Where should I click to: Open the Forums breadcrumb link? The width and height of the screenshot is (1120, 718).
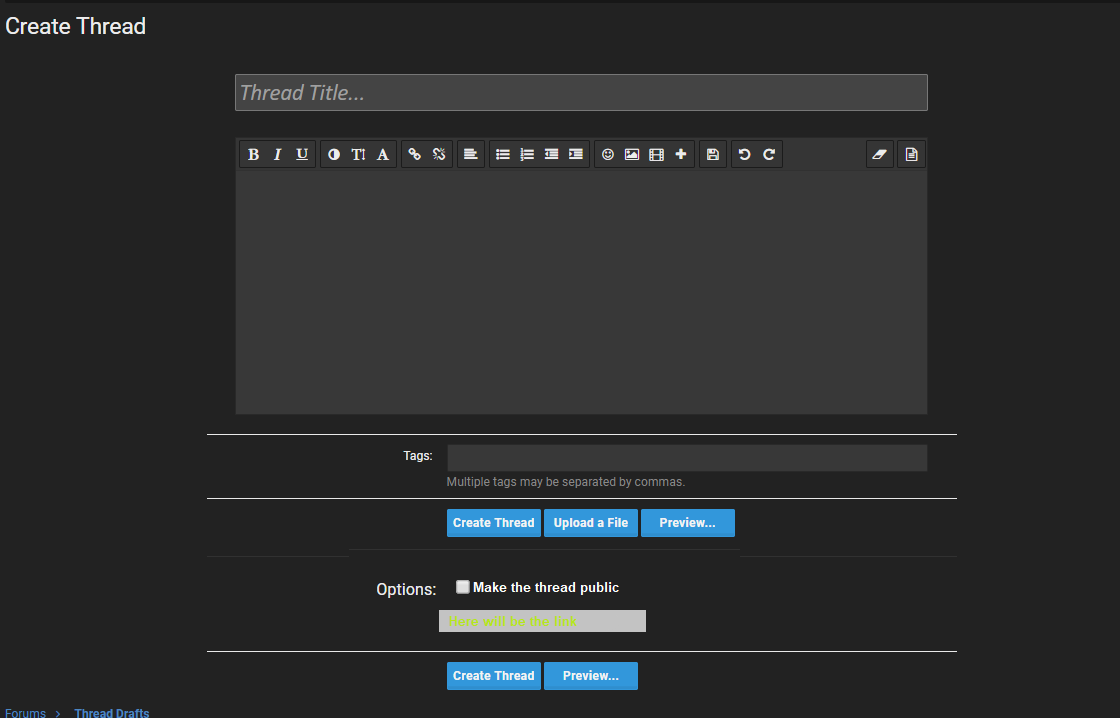(26, 713)
